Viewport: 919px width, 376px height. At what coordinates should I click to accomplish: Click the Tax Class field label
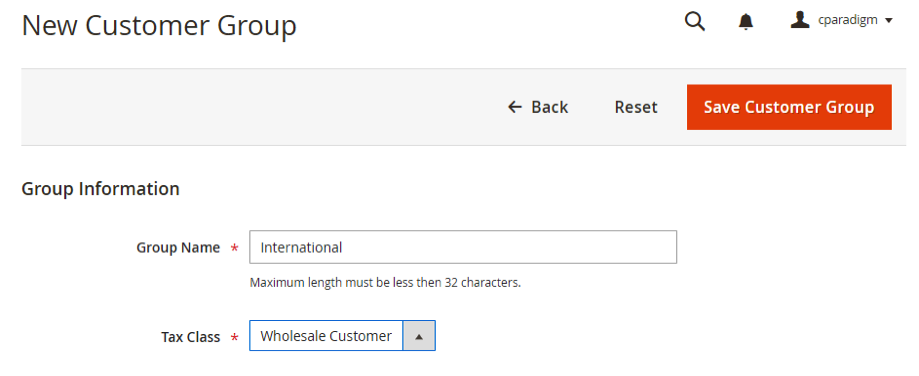click(x=190, y=337)
